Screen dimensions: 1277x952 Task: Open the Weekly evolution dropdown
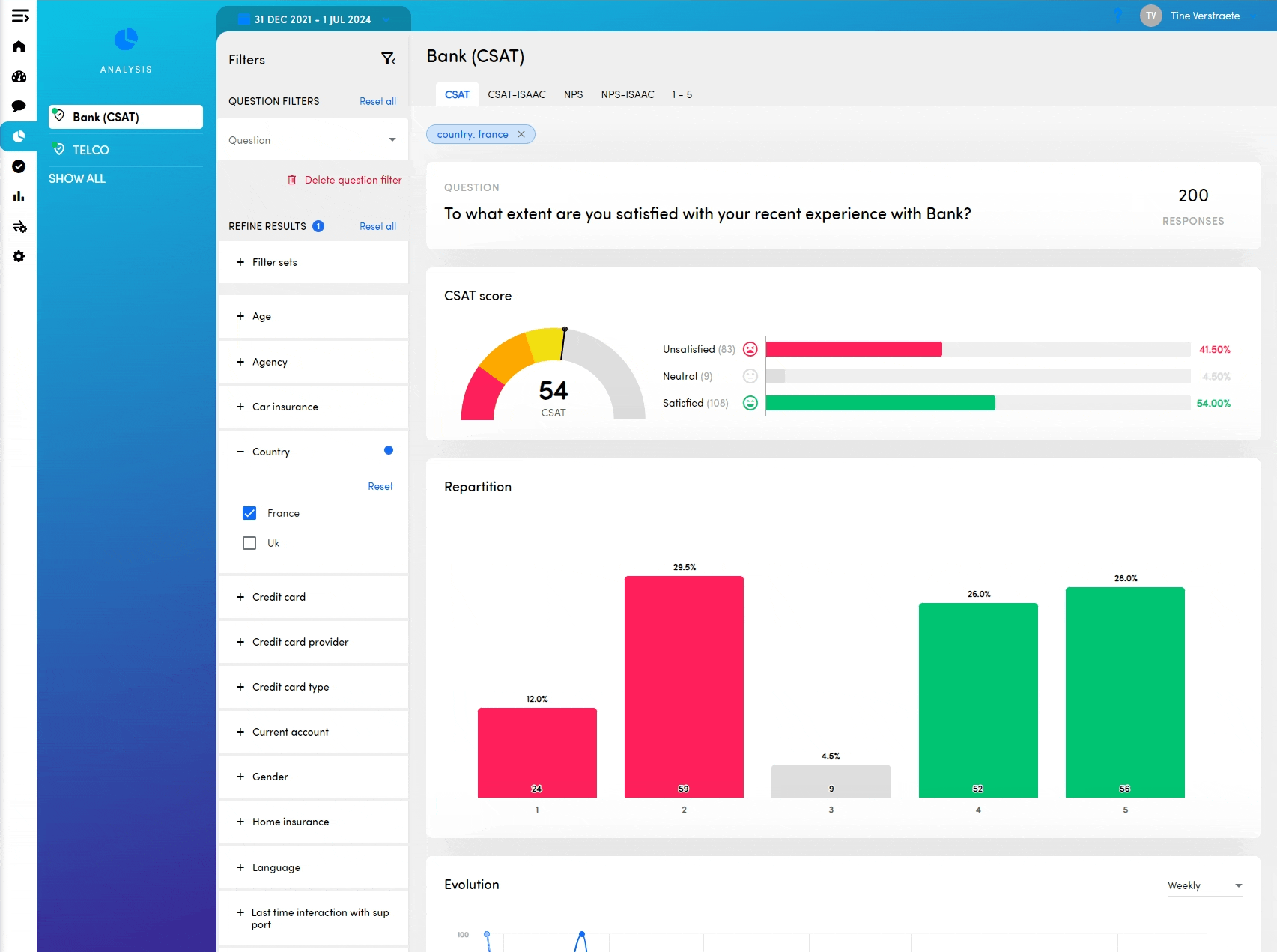pos(1204,885)
